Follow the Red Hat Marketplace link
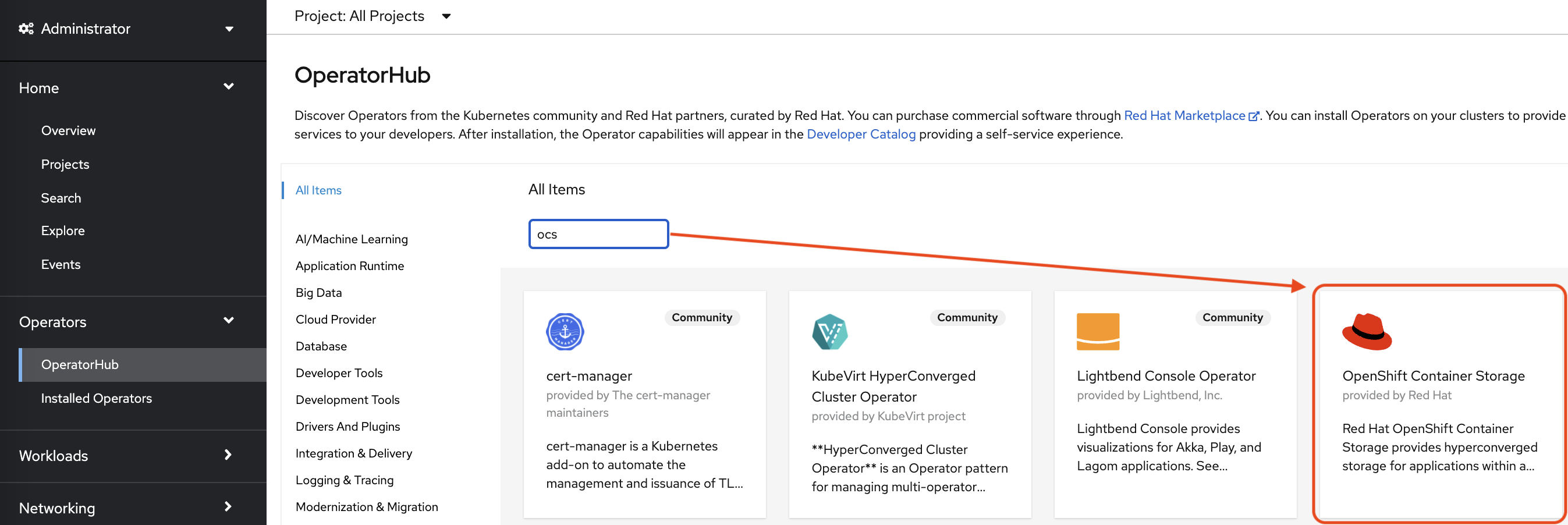This screenshot has height=525, width=1568. tap(1184, 116)
